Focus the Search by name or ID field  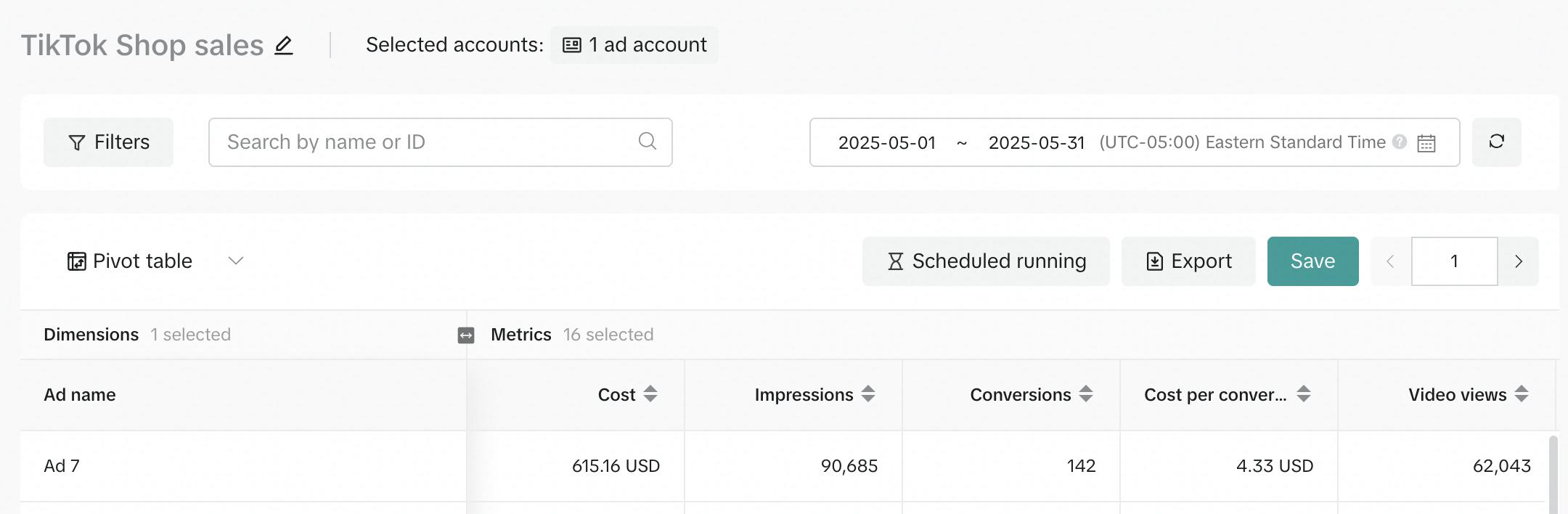click(x=440, y=142)
